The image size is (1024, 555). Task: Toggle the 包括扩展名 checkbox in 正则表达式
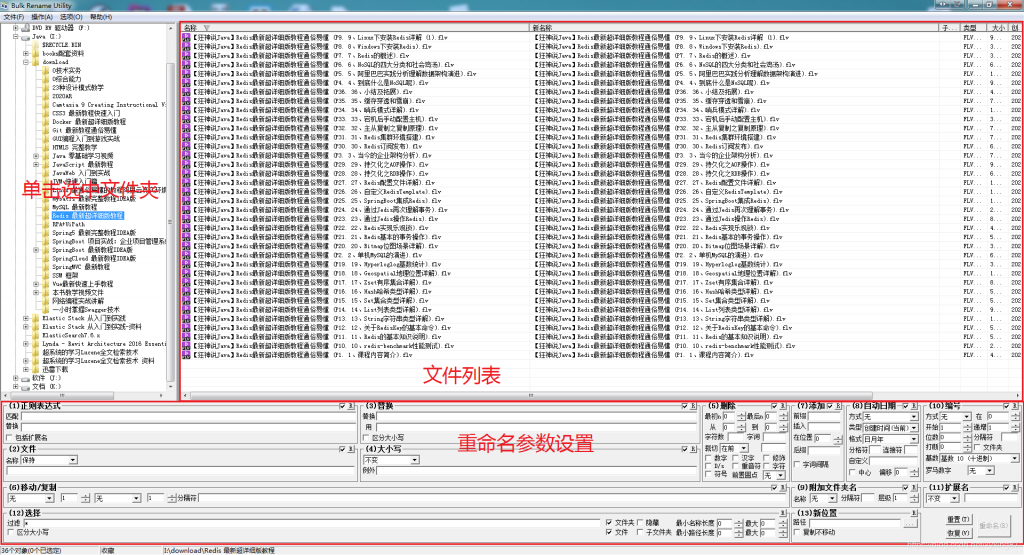pyautogui.click(x=10, y=437)
